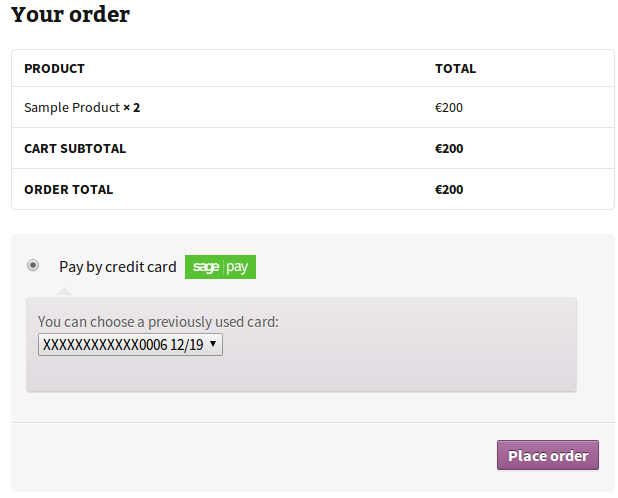Click the Pay by credit card label
The height and width of the screenshot is (498, 618).
coord(117,267)
